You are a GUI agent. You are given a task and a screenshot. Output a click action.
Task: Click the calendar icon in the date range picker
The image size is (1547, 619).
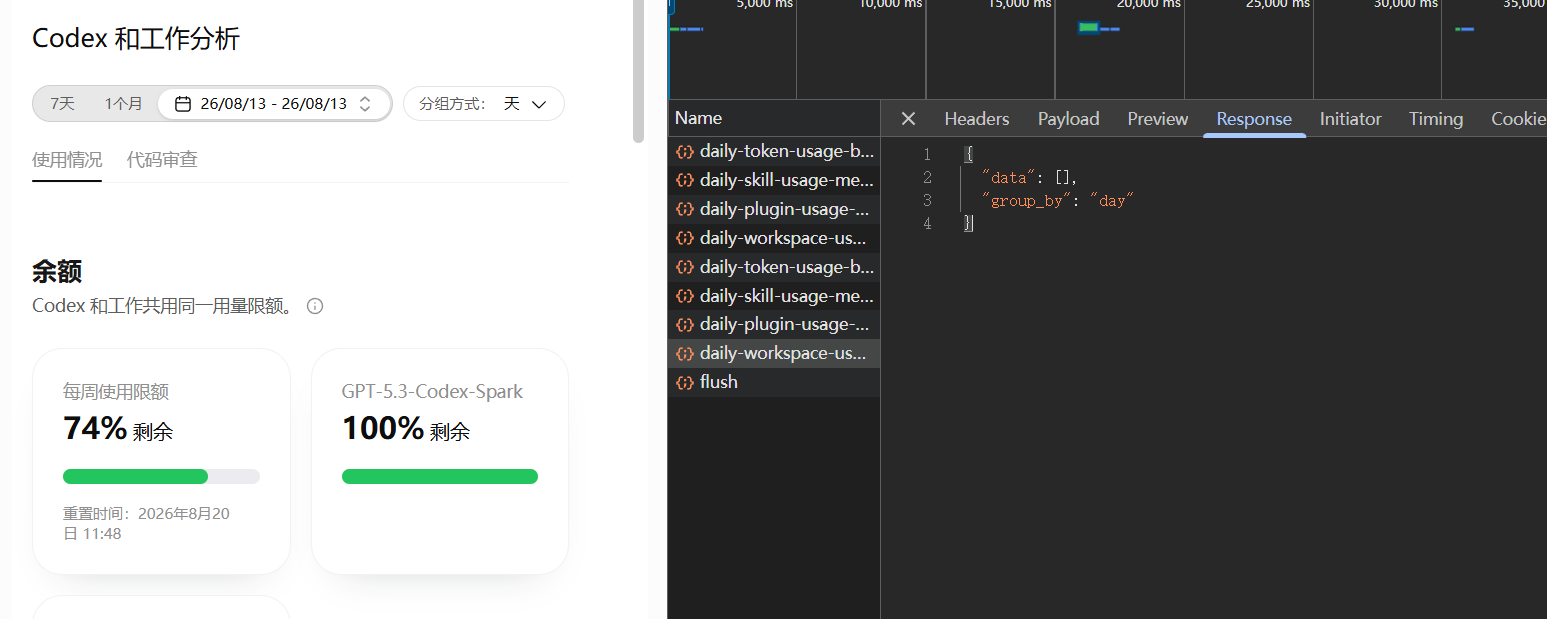tap(183, 103)
